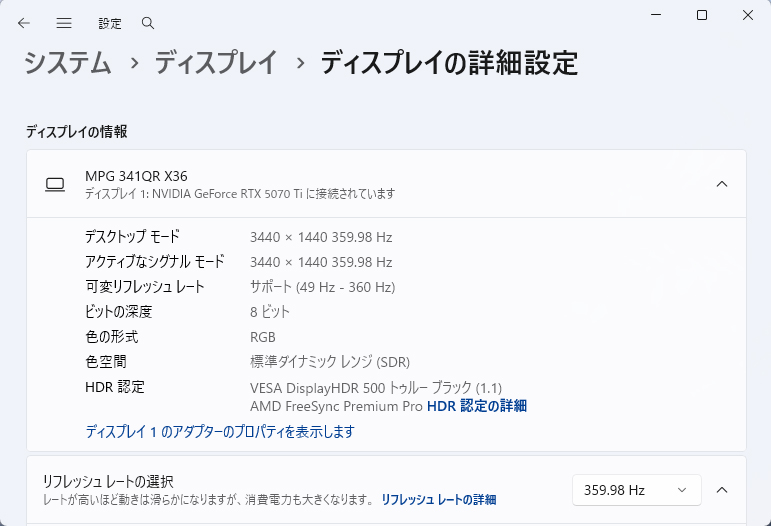Image resolution: width=771 pixels, height=526 pixels.
Task: Click the 可変リフレッシュ レート label
Action: (145, 287)
